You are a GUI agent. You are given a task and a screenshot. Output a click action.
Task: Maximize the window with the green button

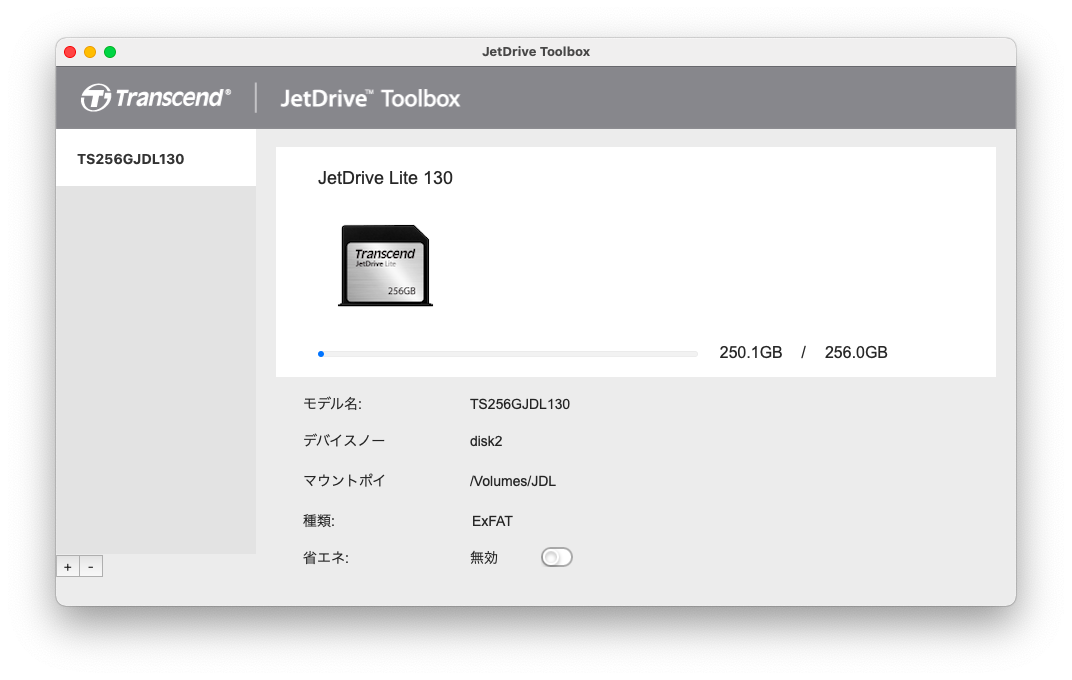(110, 52)
